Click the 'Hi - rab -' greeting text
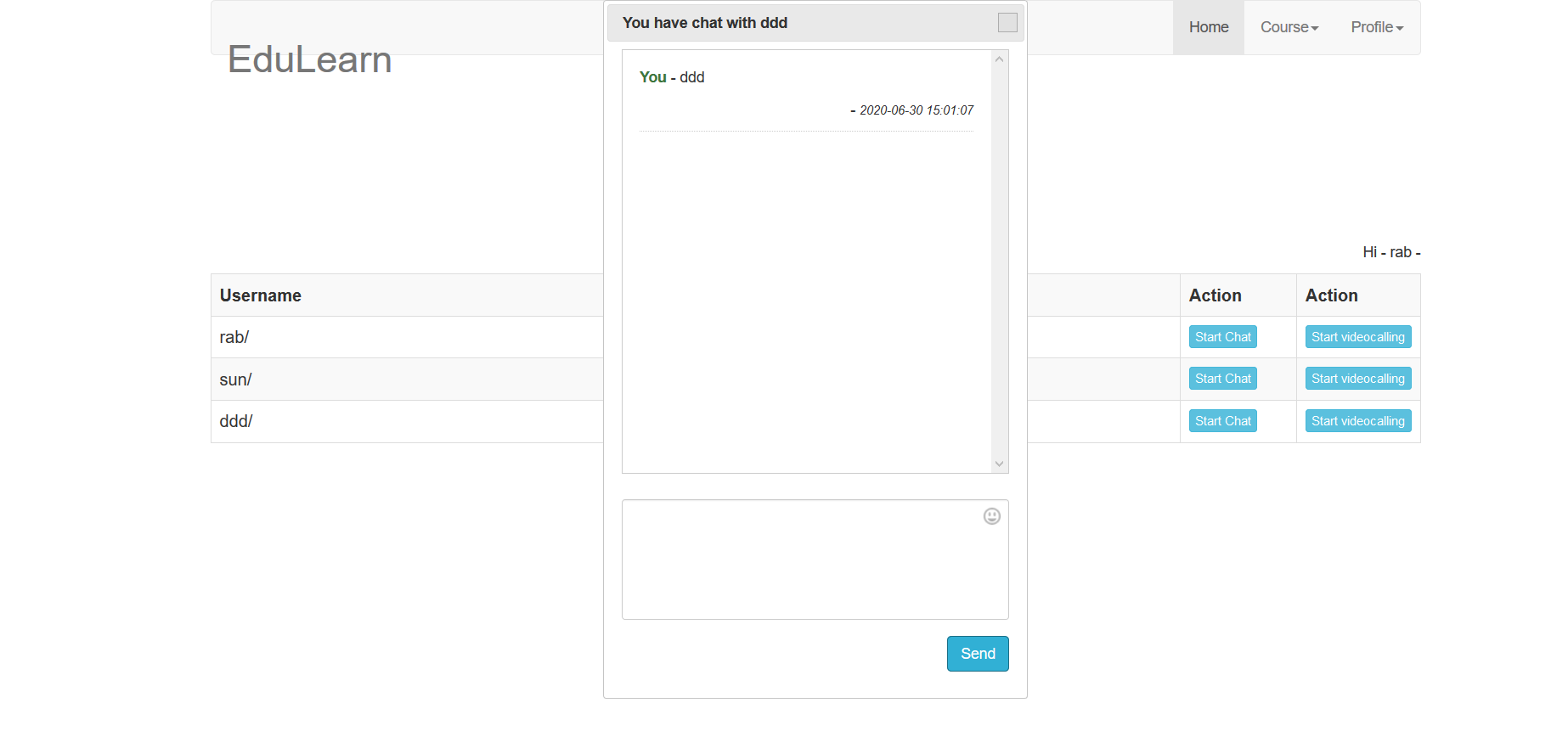1568x731 pixels. [1390, 251]
